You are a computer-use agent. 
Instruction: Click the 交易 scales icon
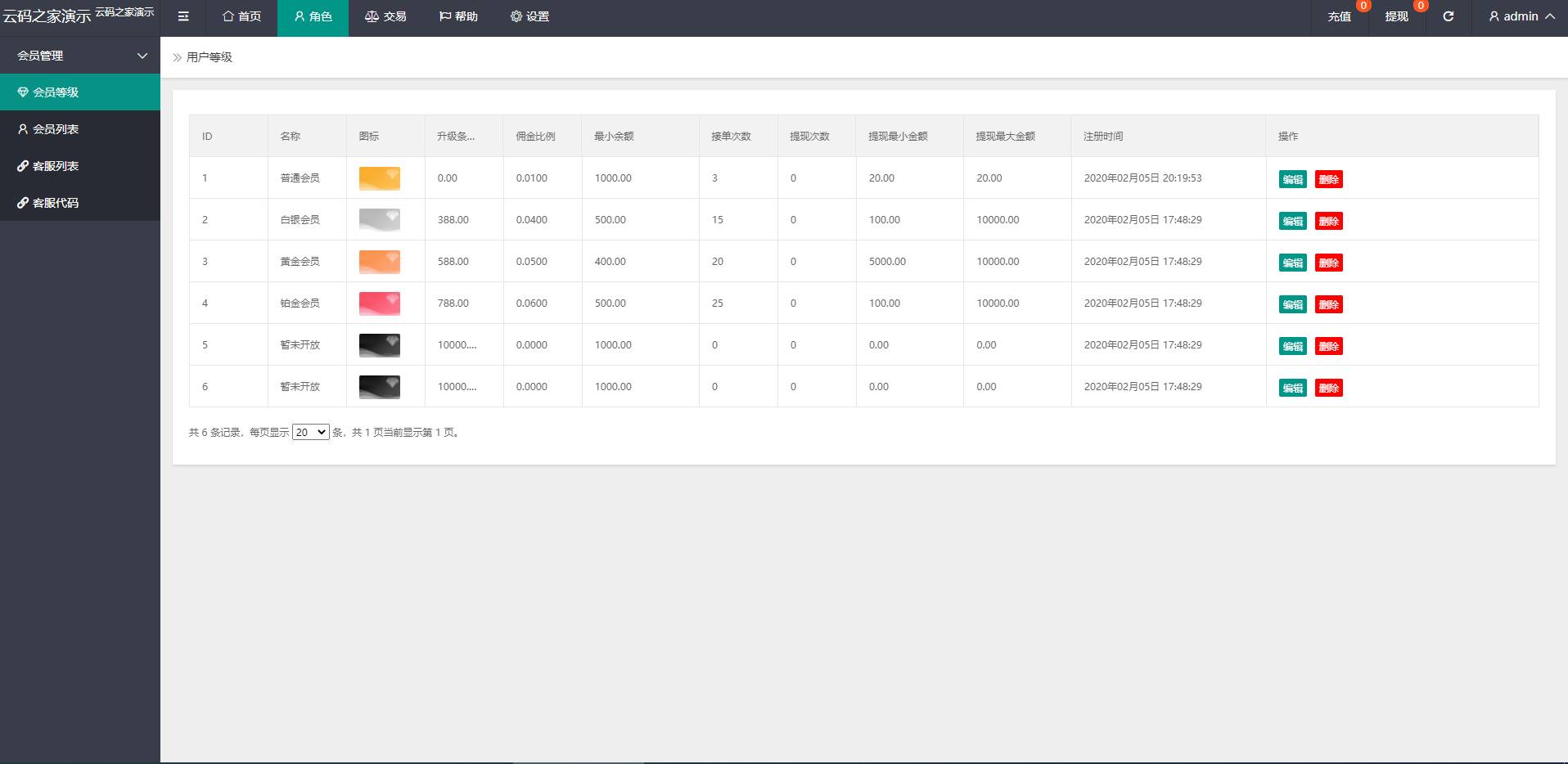click(372, 16)
